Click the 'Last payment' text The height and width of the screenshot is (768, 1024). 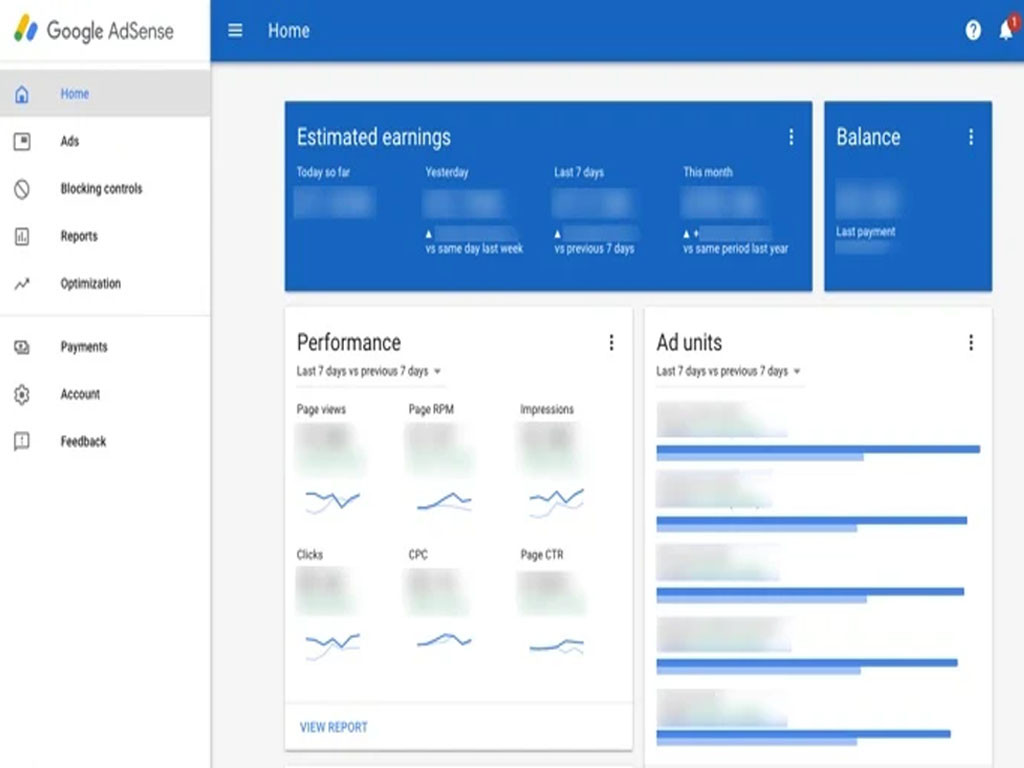click(x=865, y=231)
